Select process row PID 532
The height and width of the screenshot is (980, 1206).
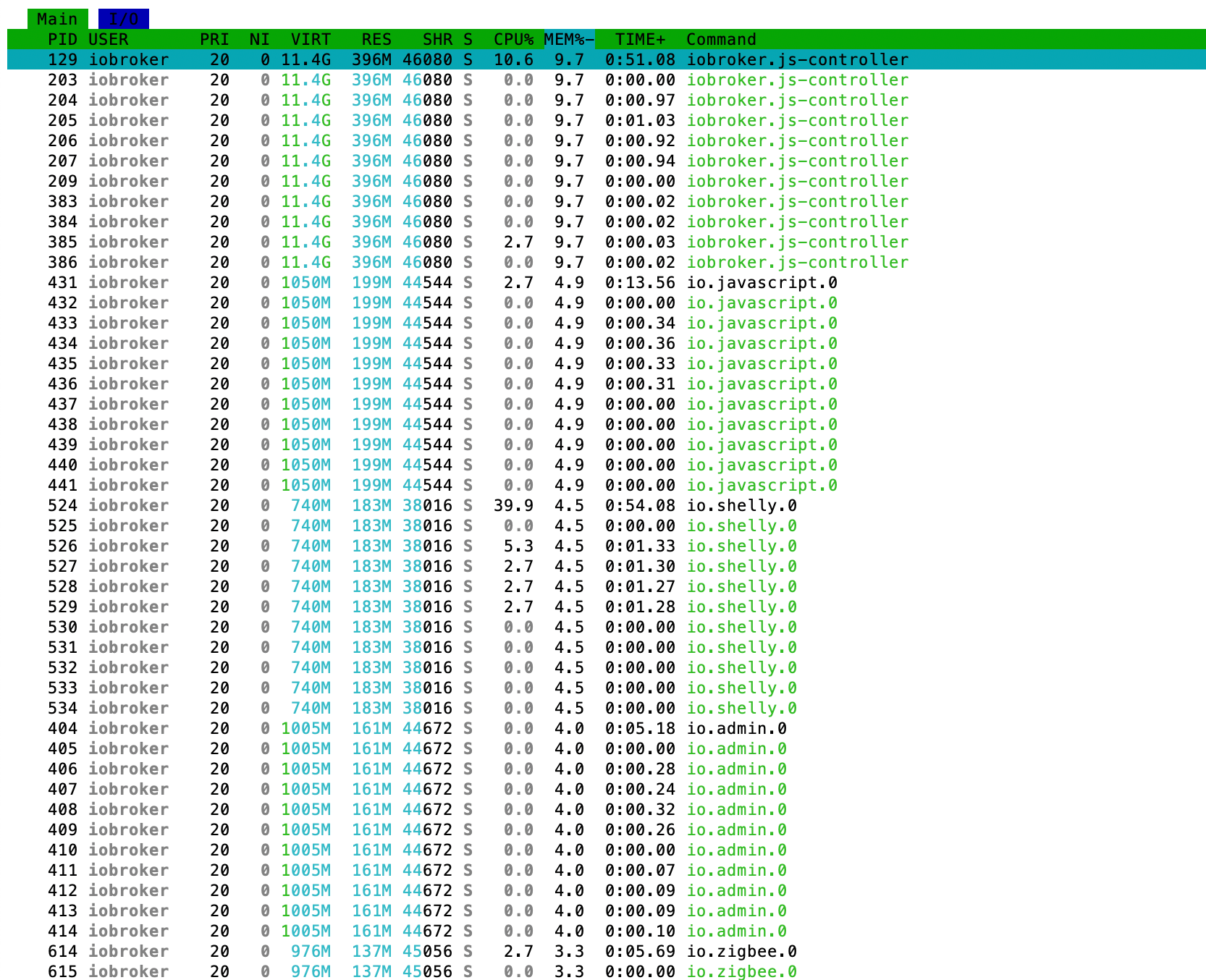point(607,667)
